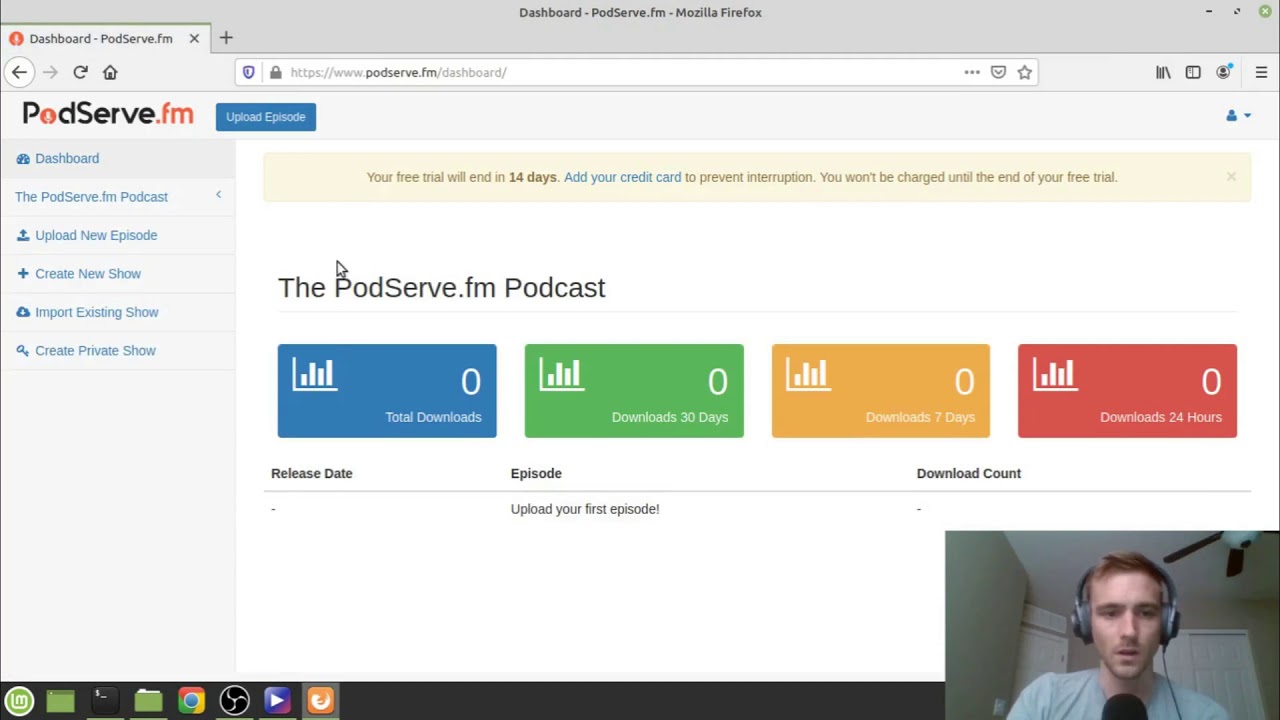Launch Google Chrome from the taskbar
Viewport: 1280px width, 720px height.
[x=191, y=701]
